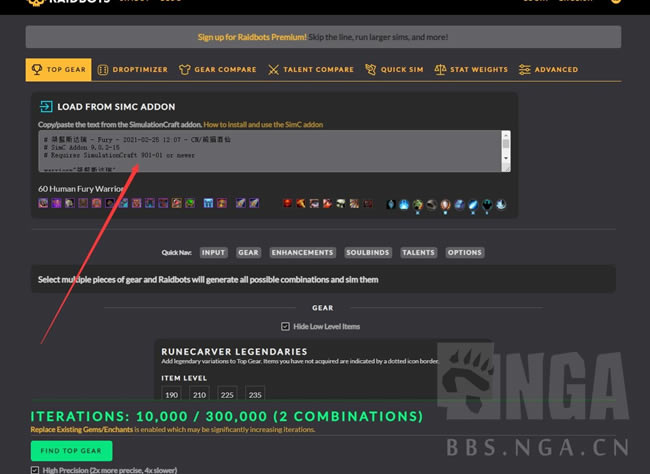
Task: Select item level 235 for legendaries
Action: click(254, 394)
